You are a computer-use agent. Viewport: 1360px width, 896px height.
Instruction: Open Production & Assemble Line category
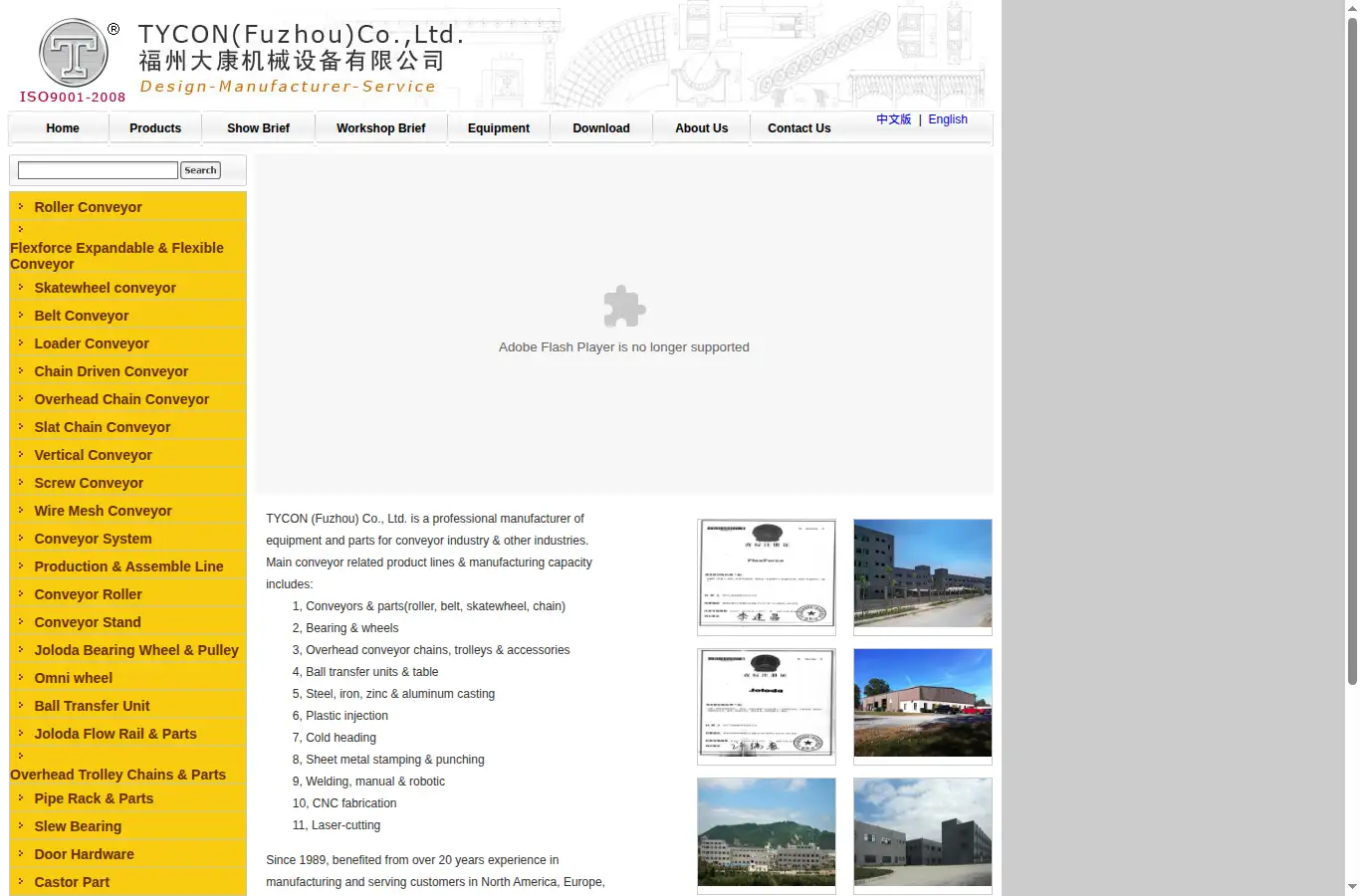pos(128,566)
